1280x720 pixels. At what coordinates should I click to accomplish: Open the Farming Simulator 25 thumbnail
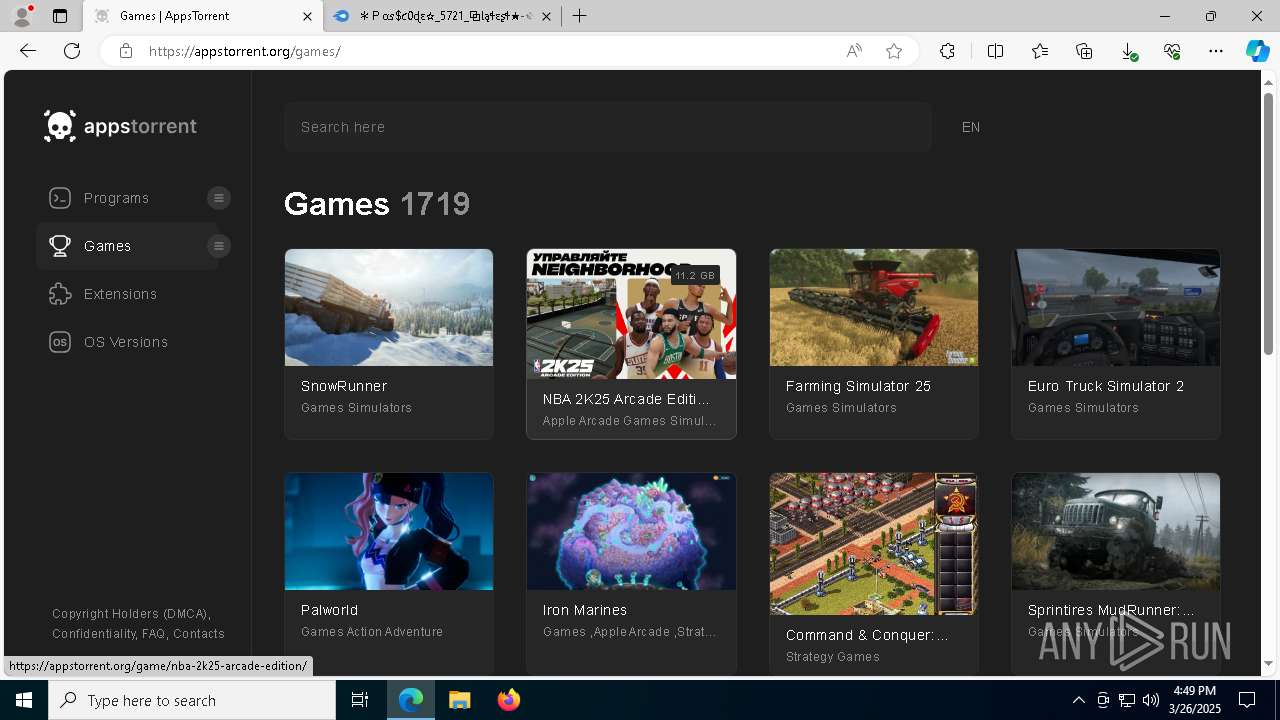click(x=874, y=307)
